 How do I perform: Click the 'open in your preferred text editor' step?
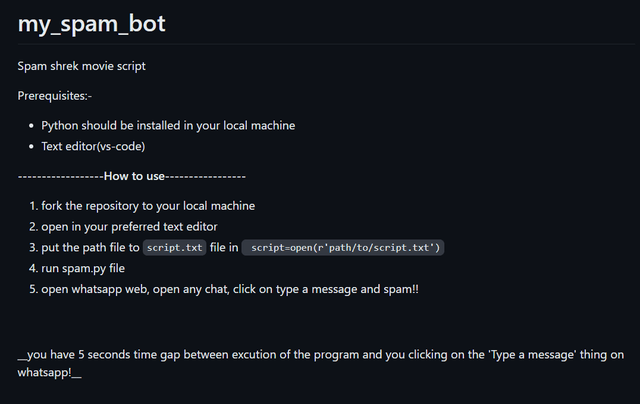click(129, 227)
